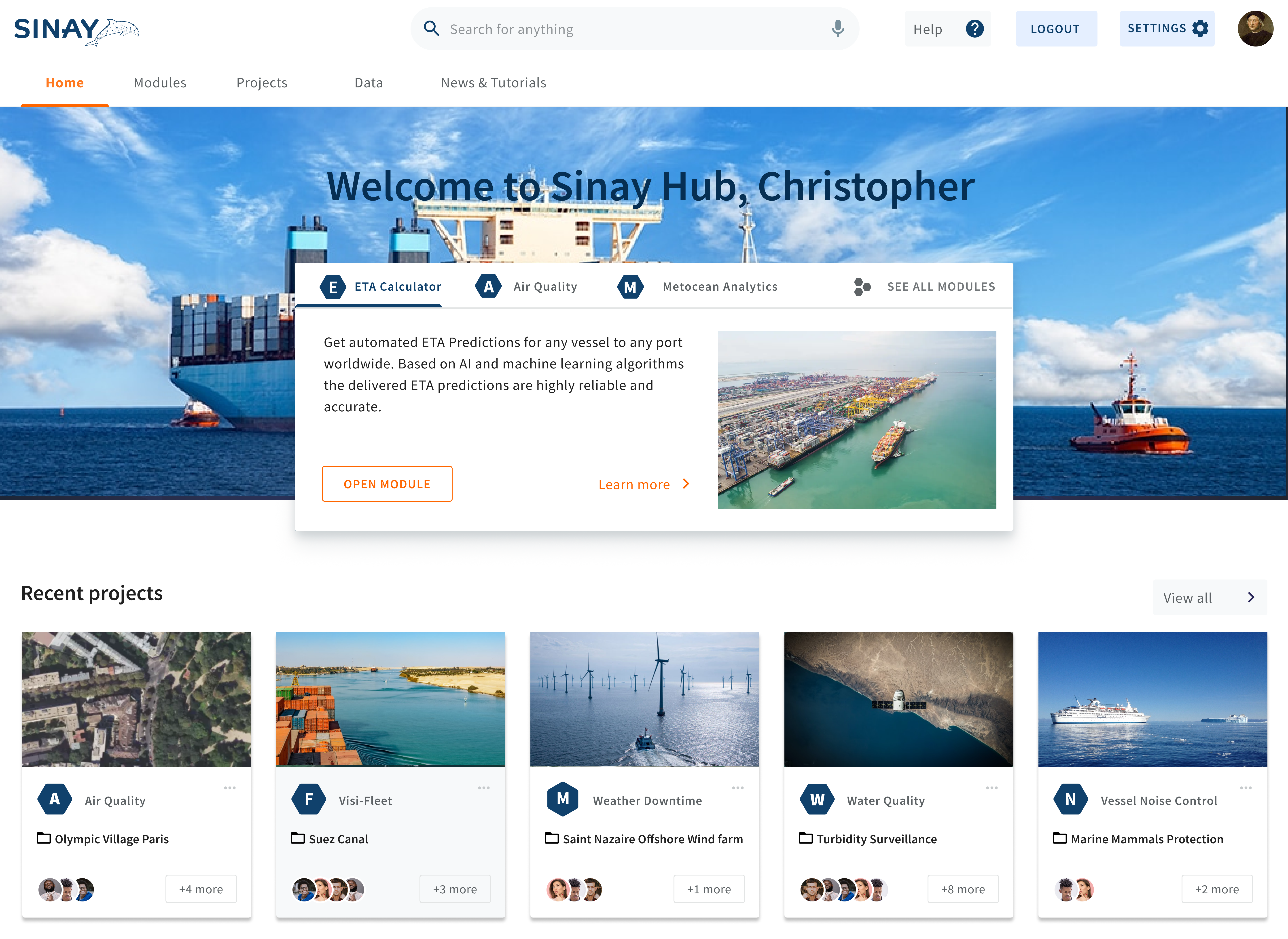Click the A hexagon on Olympic Village card
Screen dimensions: 1288x939
point(55,799)
